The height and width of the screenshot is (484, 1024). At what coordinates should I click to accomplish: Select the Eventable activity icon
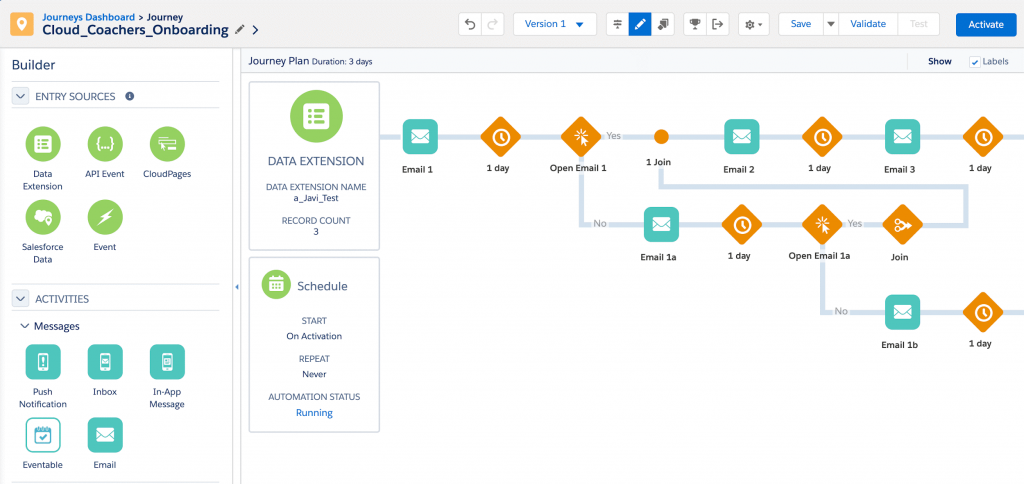[42, 435]
